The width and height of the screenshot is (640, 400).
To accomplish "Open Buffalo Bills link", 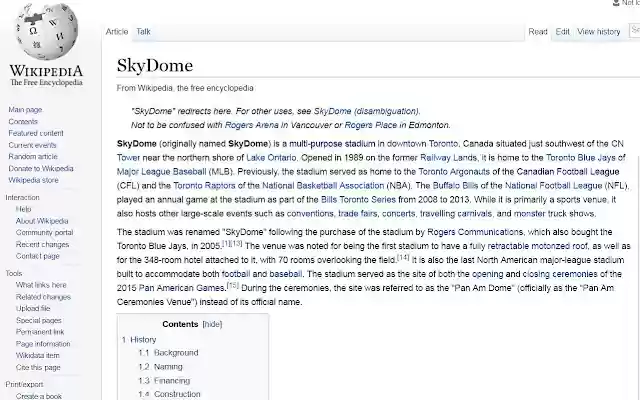I will point(455,185).
